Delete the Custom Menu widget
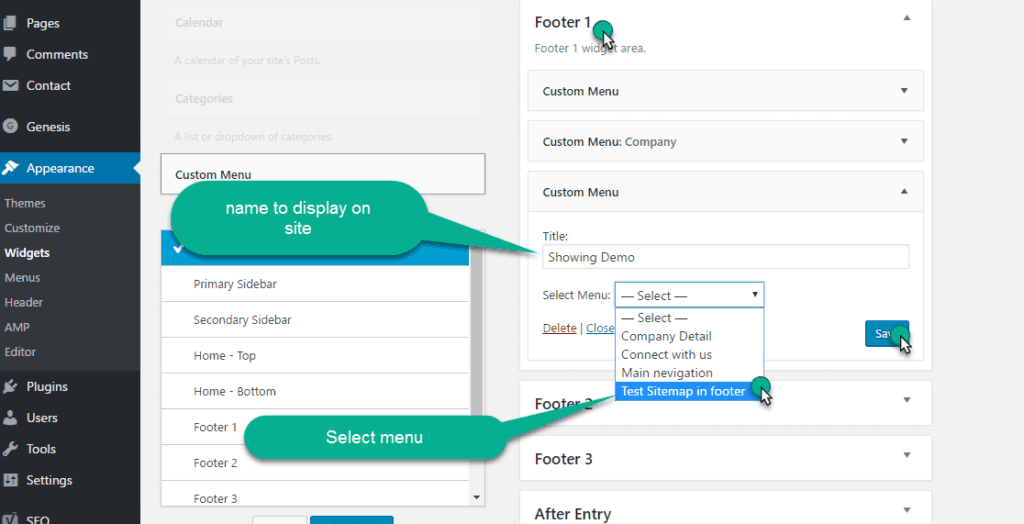Image resolution: width=1024 pixels, height=524 pixels. click(x=560, y=328)
